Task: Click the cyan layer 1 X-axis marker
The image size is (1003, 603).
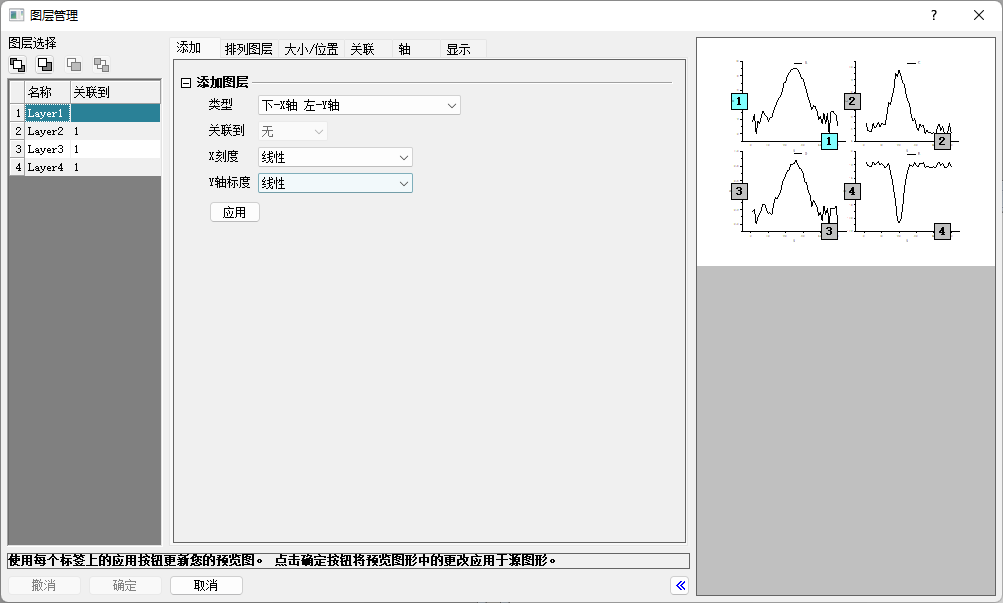Action: coord(829,141)
